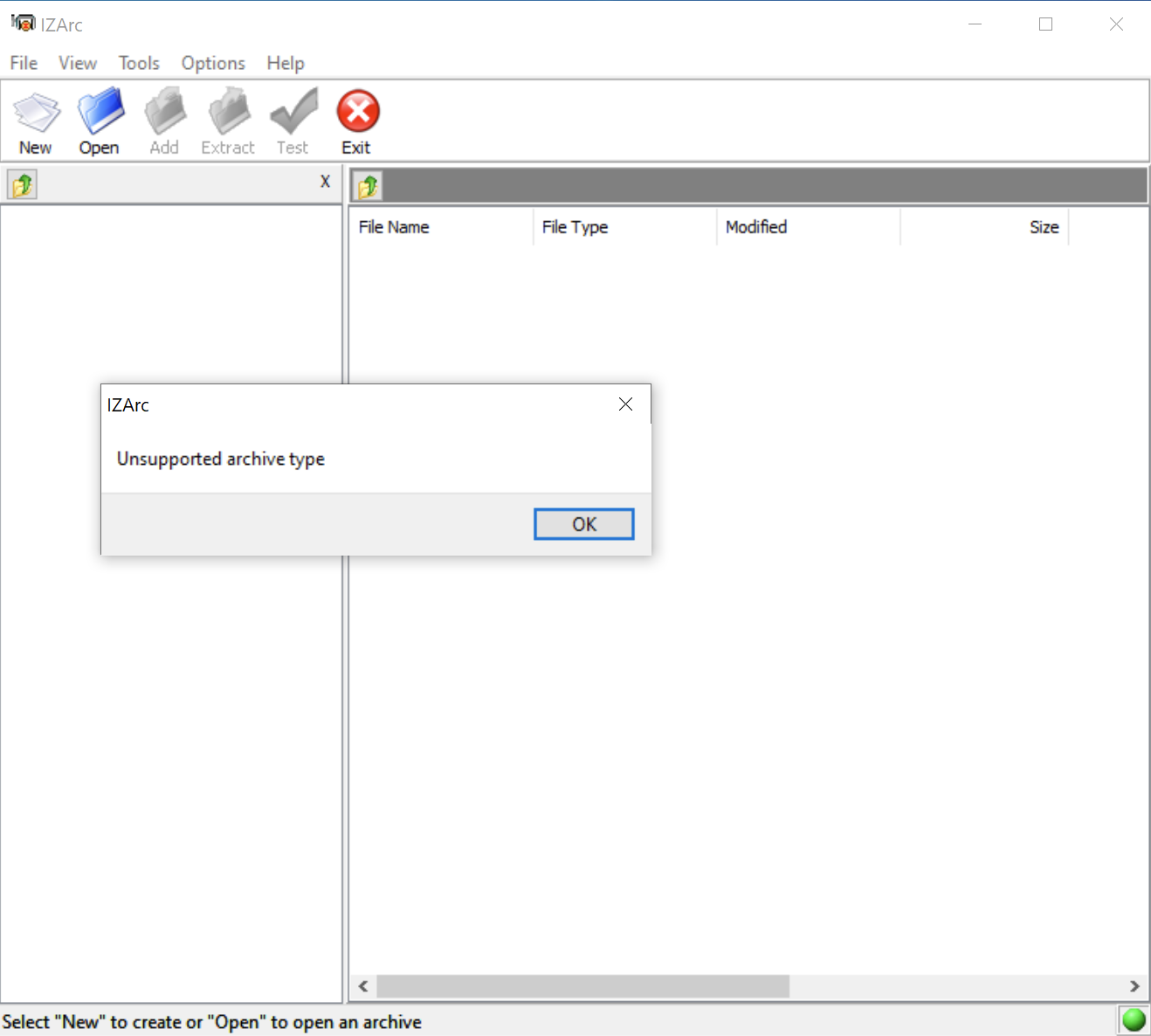The height and width of the screenshot is (1036, 1151).
Task: Close the IZArc main window
Action: [x=1116, y=24]
